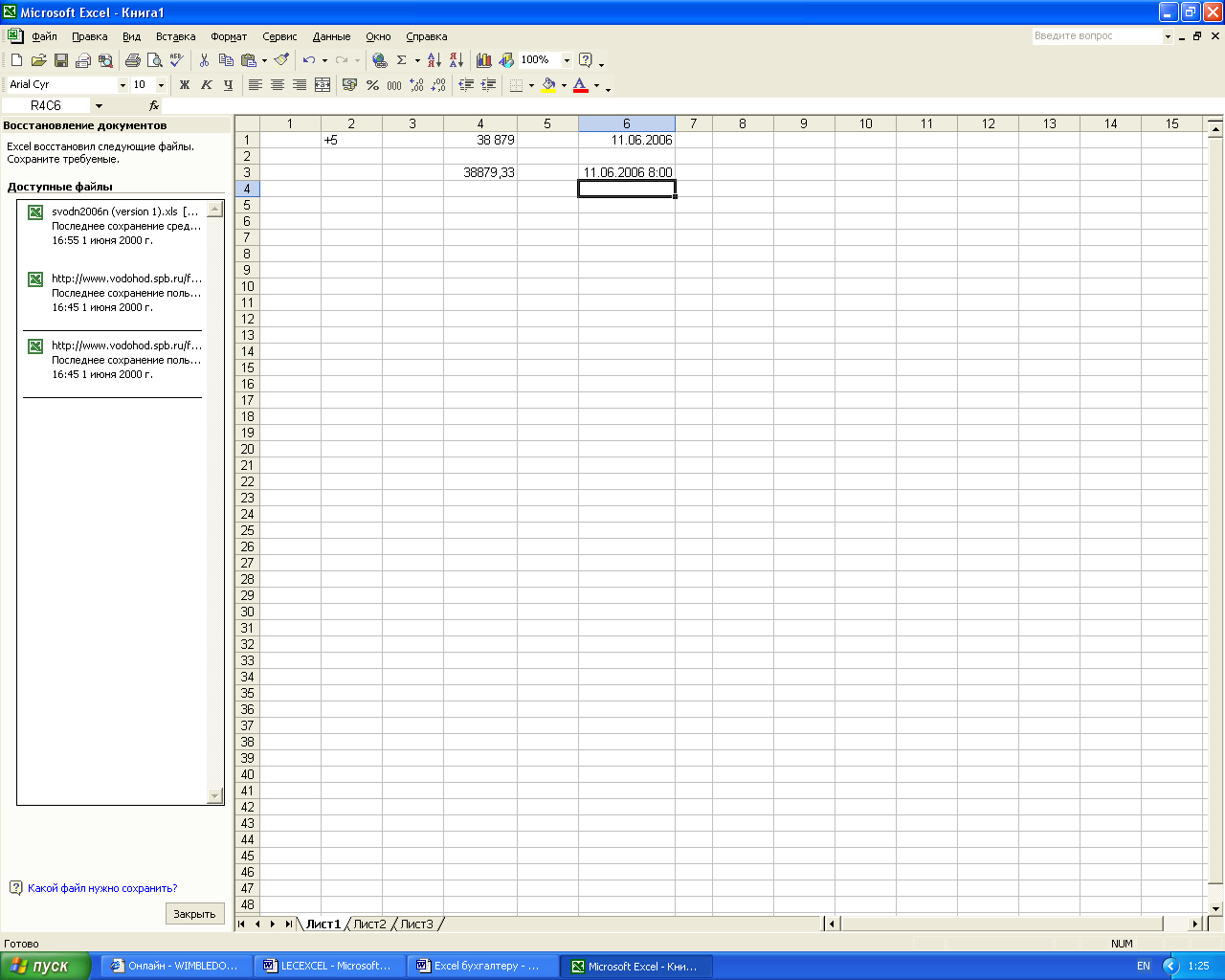This screenshot has width=1225, height=980.
Task: Open 'Какой файл нужно сохранить?' help link
Action: click(x=102, y=888)
